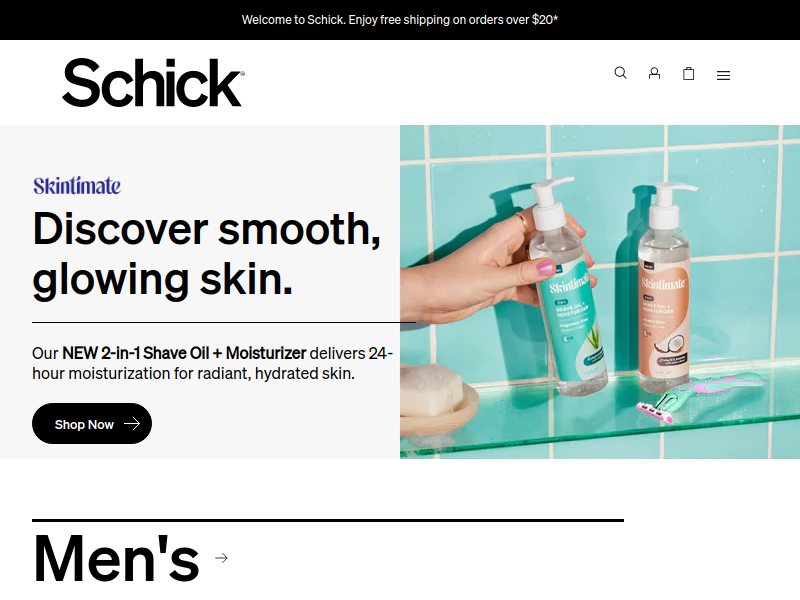Click the 2-in-1 Shave Oil + Moisturizer text
This screenshot has width=800, height=600.
click(184, 353)
